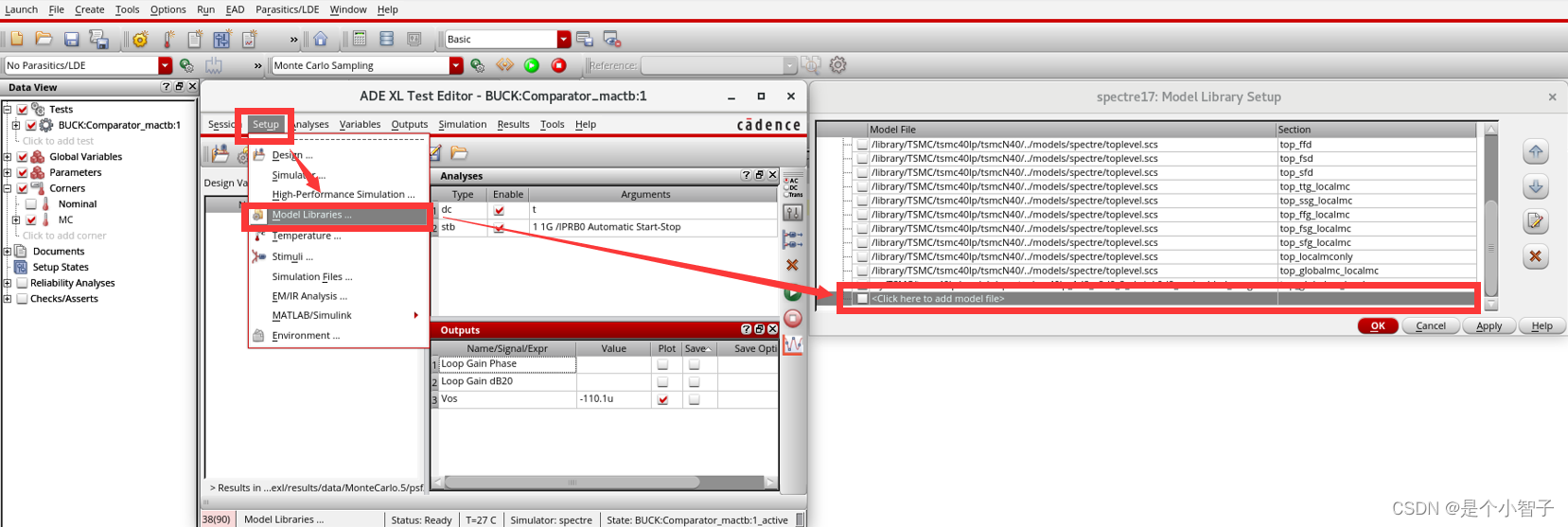Toggle Save checkbox for Loop Gain dB20
The image size is (1568, 527).
(695, 382)
